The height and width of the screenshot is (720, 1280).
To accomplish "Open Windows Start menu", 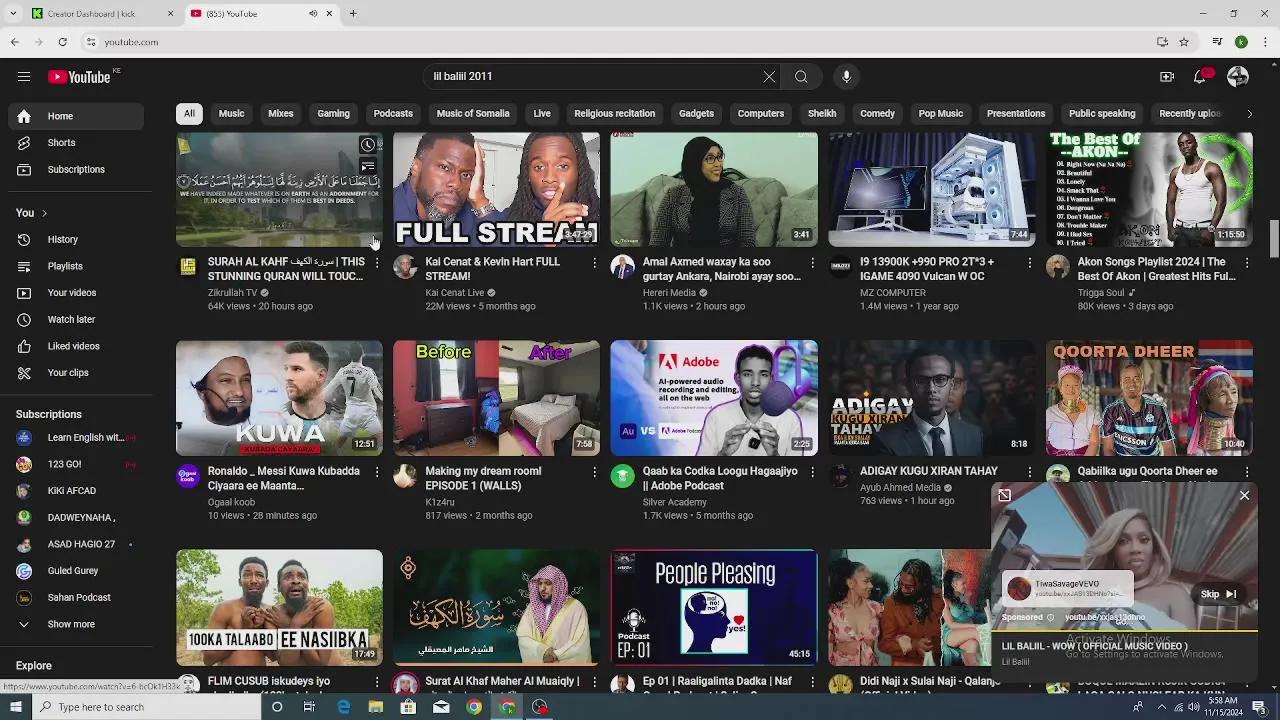I will pyautogui.click(x=16, y=707).
